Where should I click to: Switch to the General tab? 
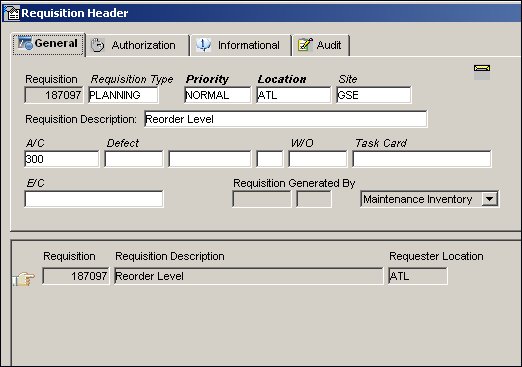click(48, 44)
